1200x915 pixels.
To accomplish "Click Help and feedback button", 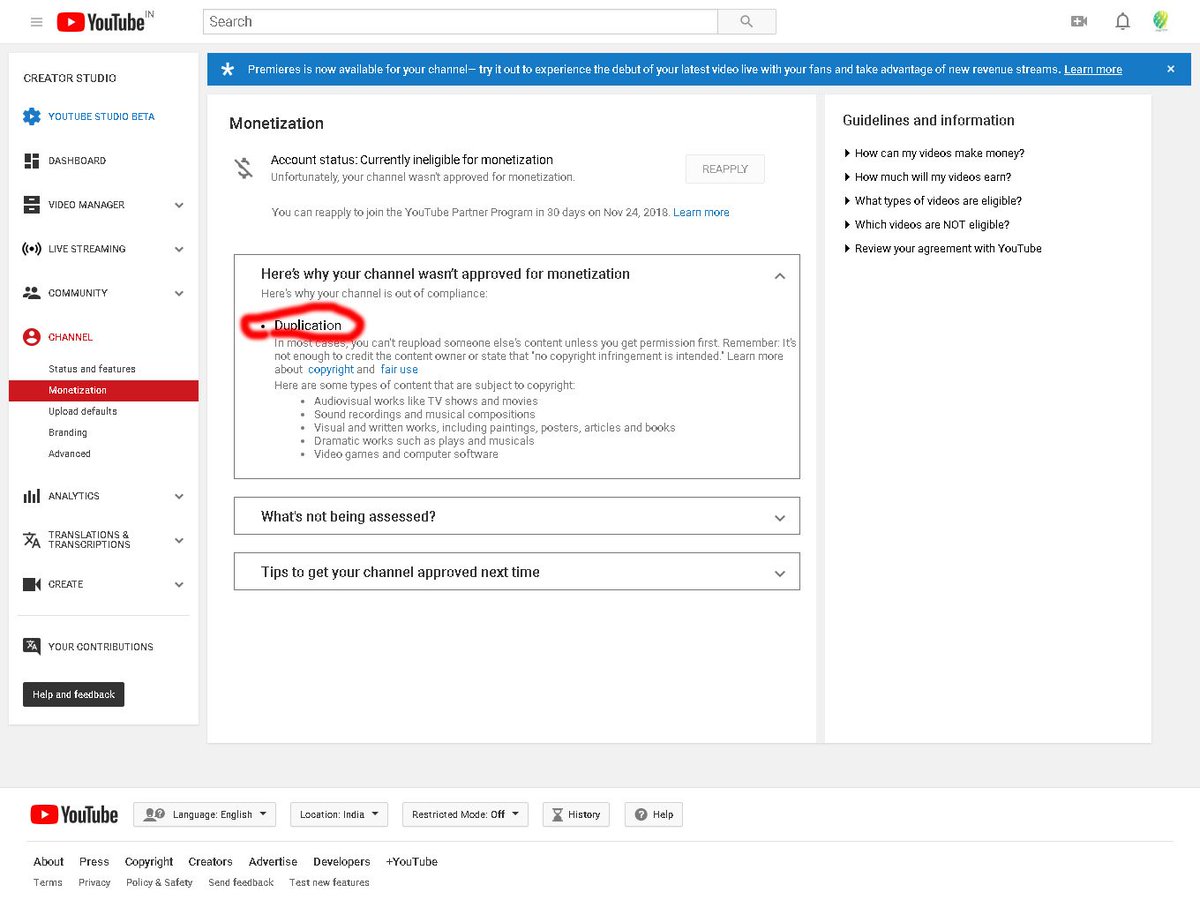I will [x=74, y=694].
